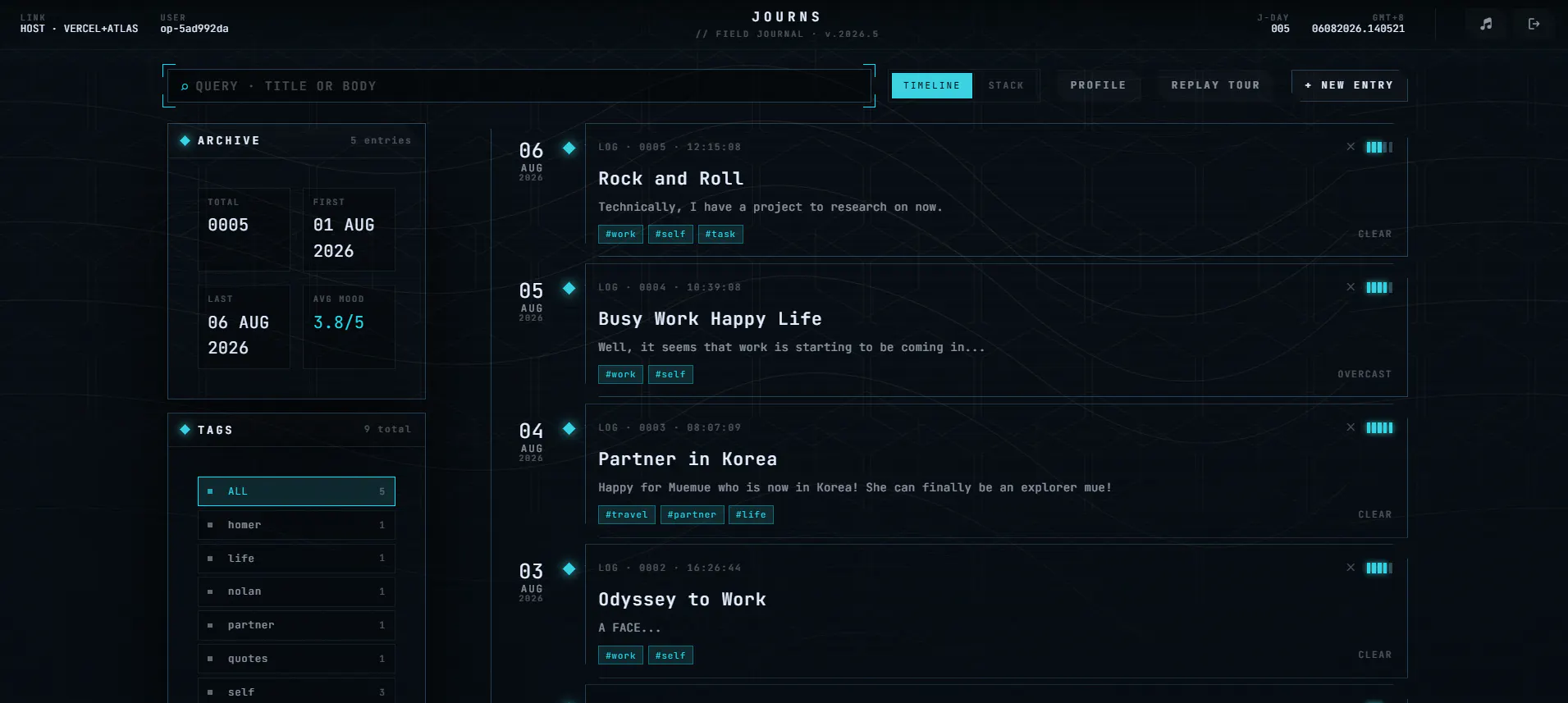Click the logout icon in header

pyautogui.click(x=1534, y=24)
